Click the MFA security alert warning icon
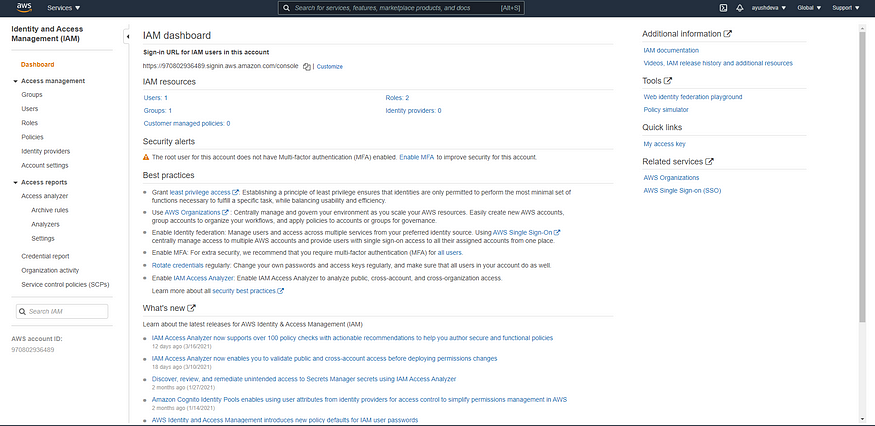This screenshot has height=426, width=875. (x=146, y=157)
